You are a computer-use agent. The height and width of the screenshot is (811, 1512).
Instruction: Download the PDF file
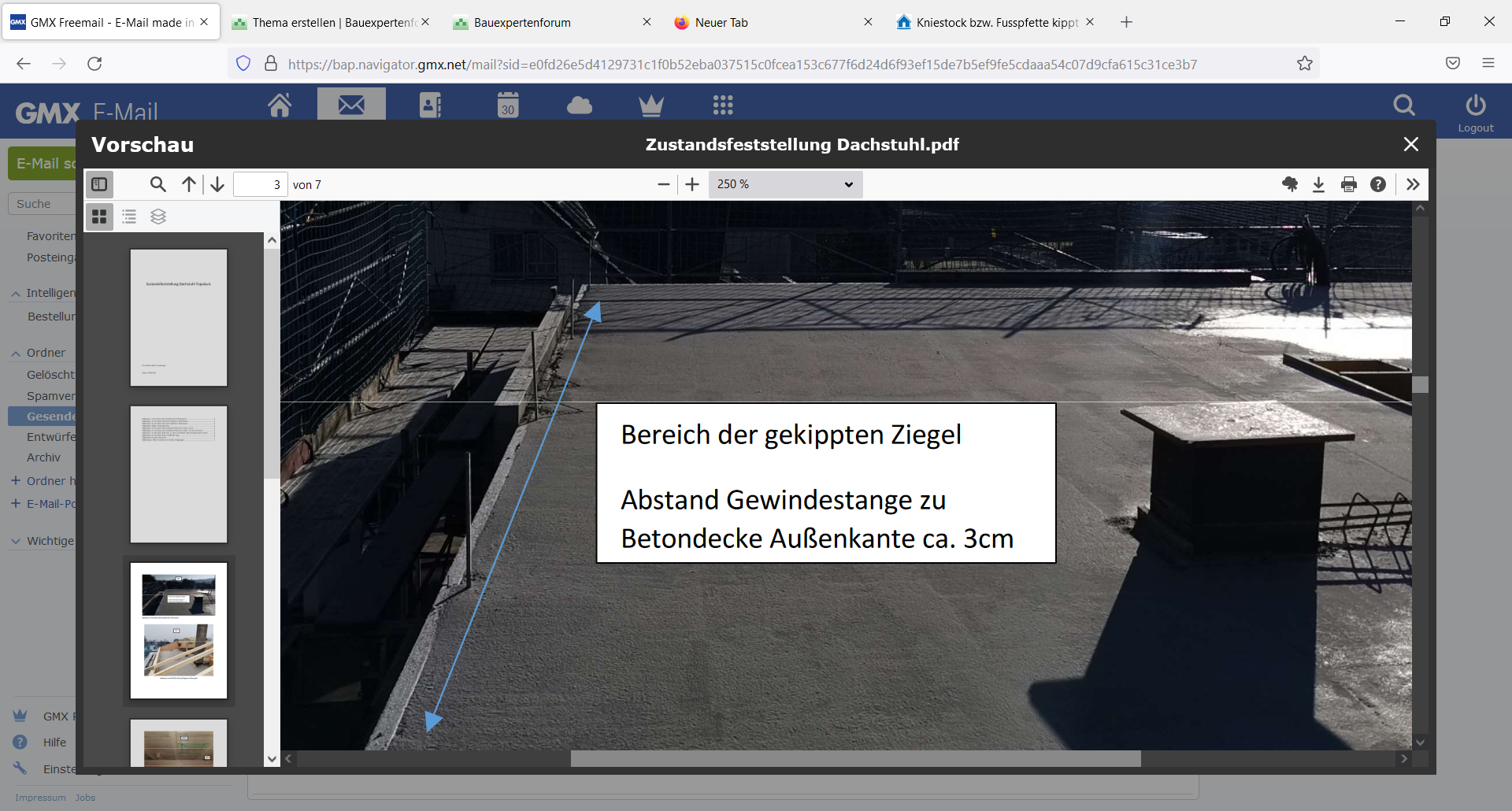point(1319,184)
